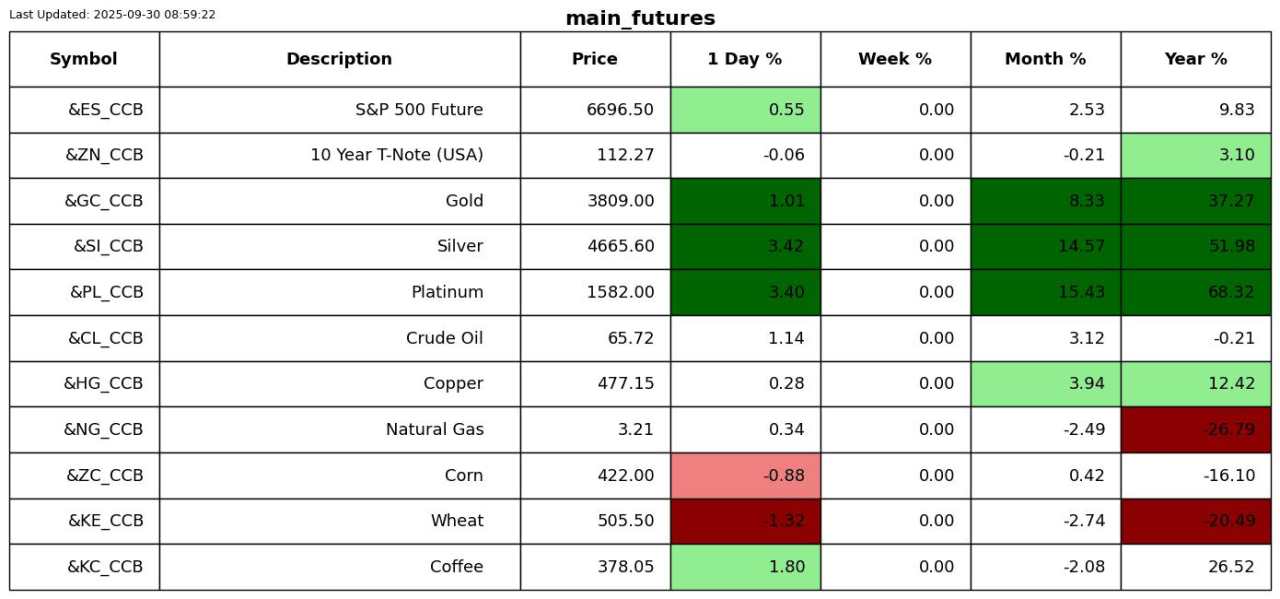Click the Year % column header
The image size is (1280, 599).
[1195, 59]
